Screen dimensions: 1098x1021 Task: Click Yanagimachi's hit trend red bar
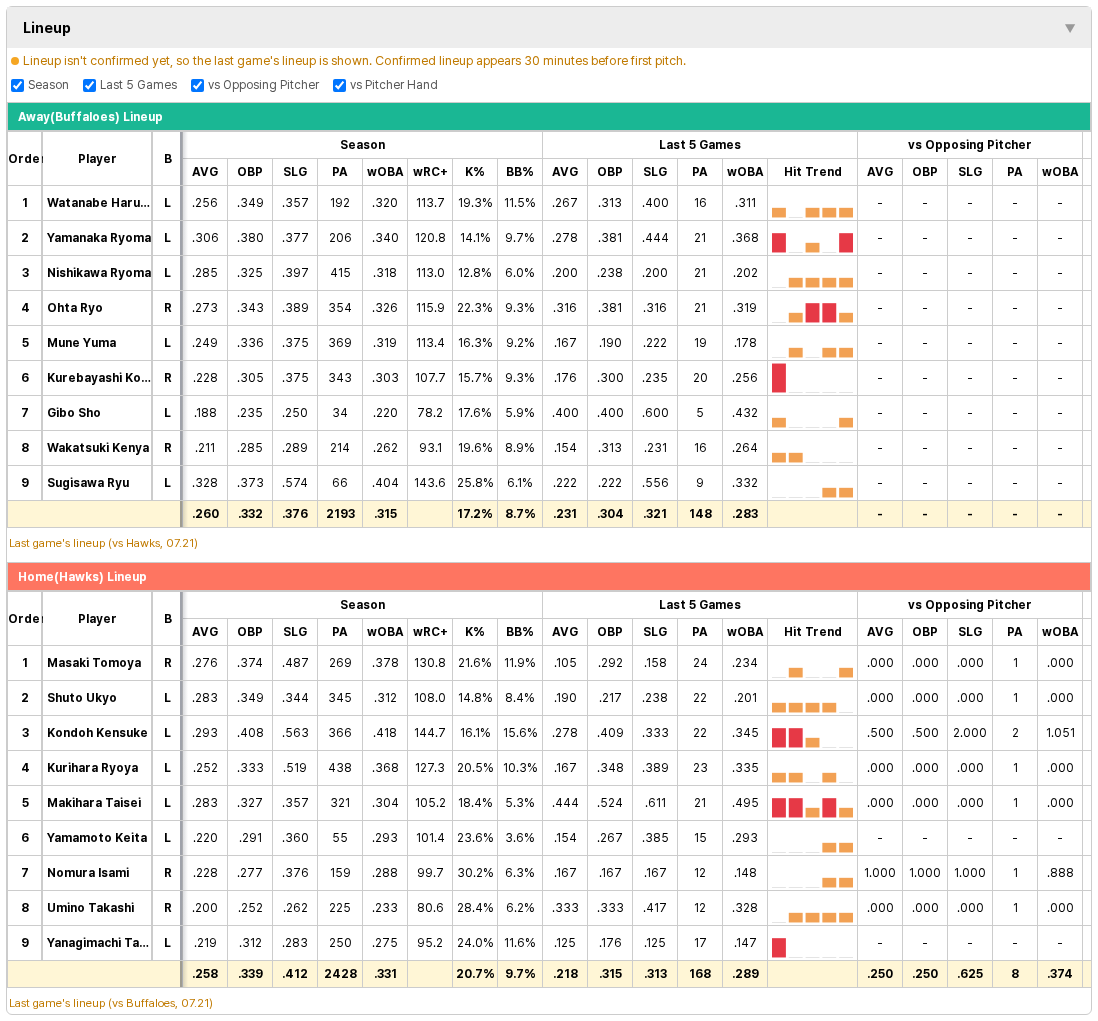[779, 947]
